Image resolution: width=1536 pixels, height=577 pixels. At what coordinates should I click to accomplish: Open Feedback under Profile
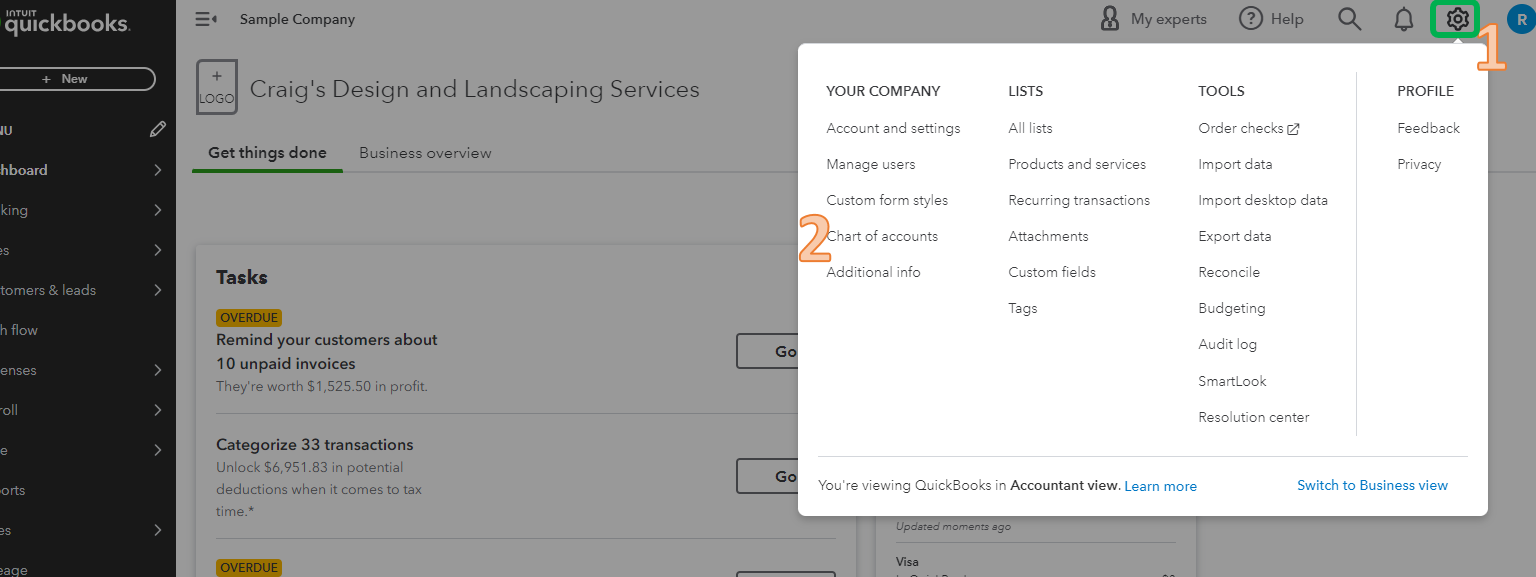click(1428, 128)
